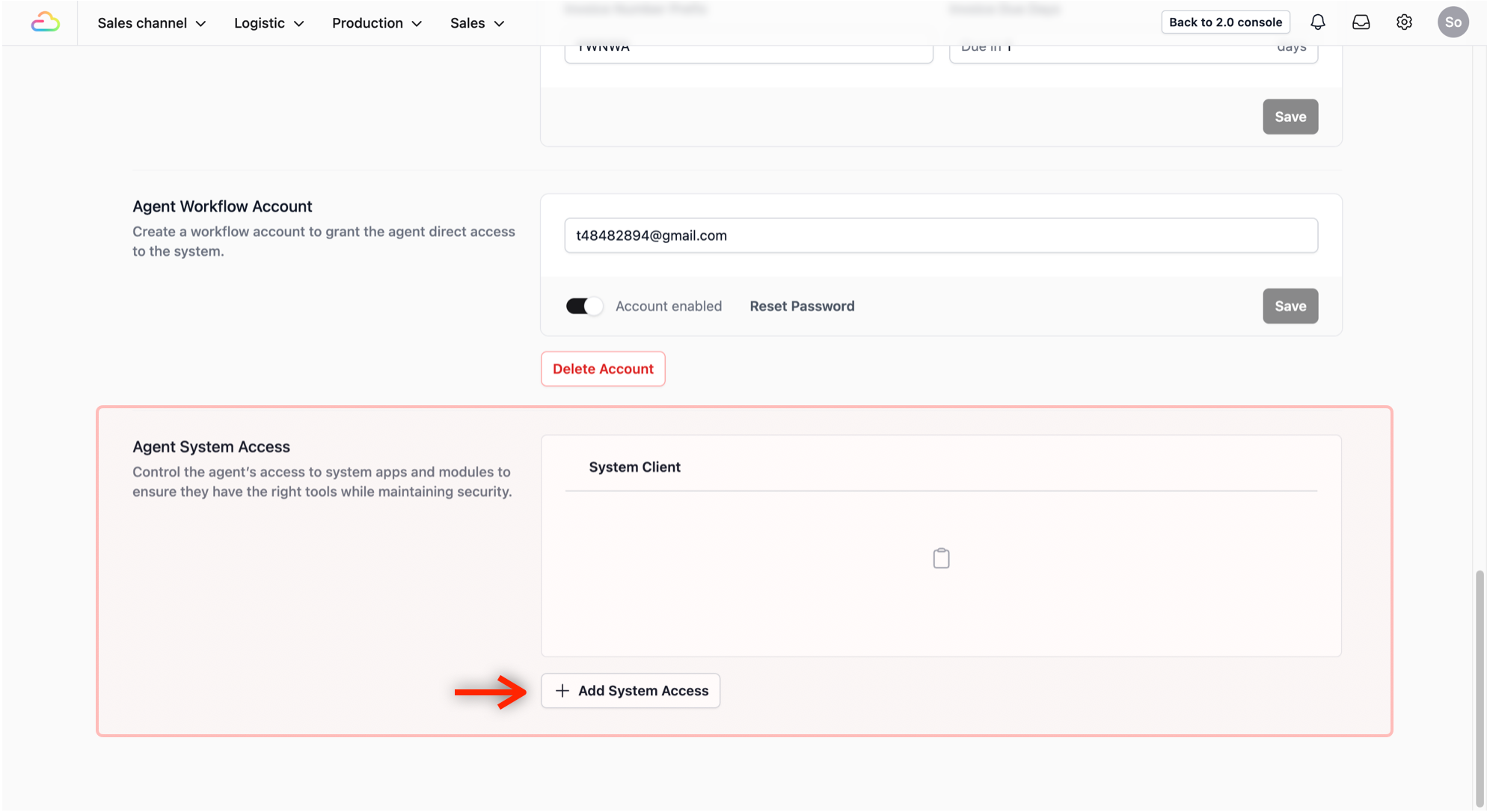Image resolution: width=1487 pixels, height=812 pixels.
Task: Click Back to 2.0 console
Action: coord(1225,22)
